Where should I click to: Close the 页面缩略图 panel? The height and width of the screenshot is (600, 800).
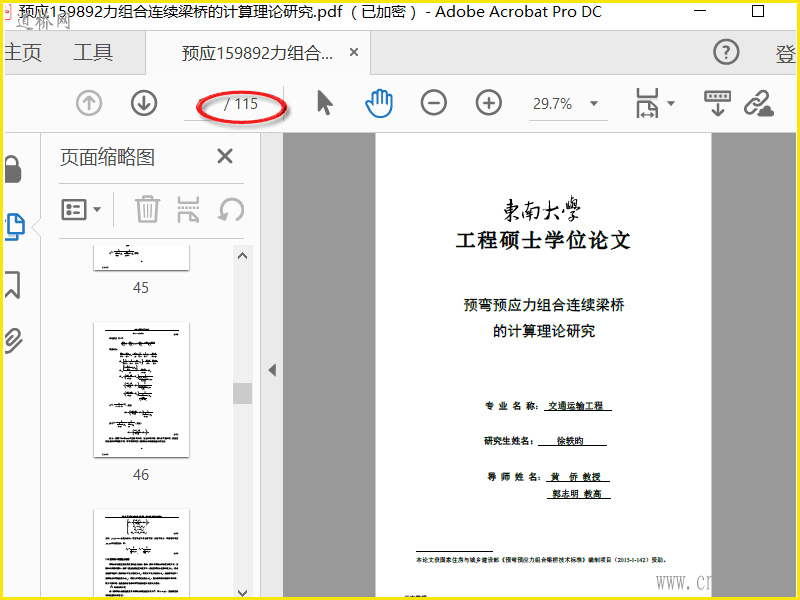tap(225, 156)
